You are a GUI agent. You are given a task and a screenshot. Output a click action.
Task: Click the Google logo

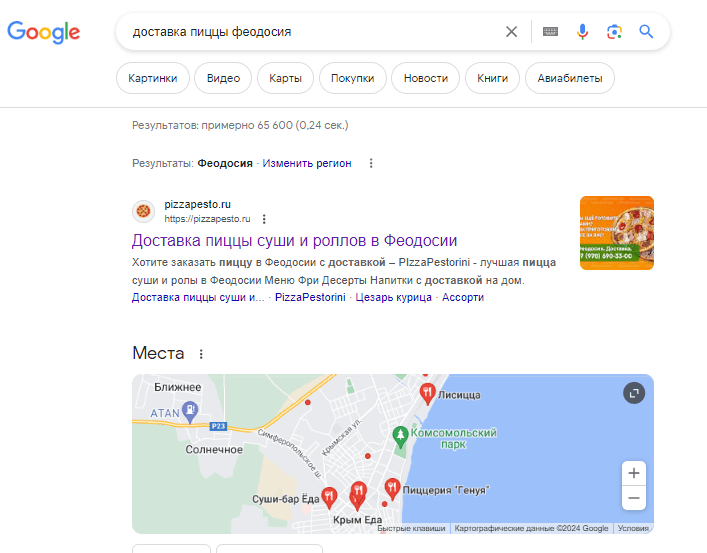(x=44, y=32)
